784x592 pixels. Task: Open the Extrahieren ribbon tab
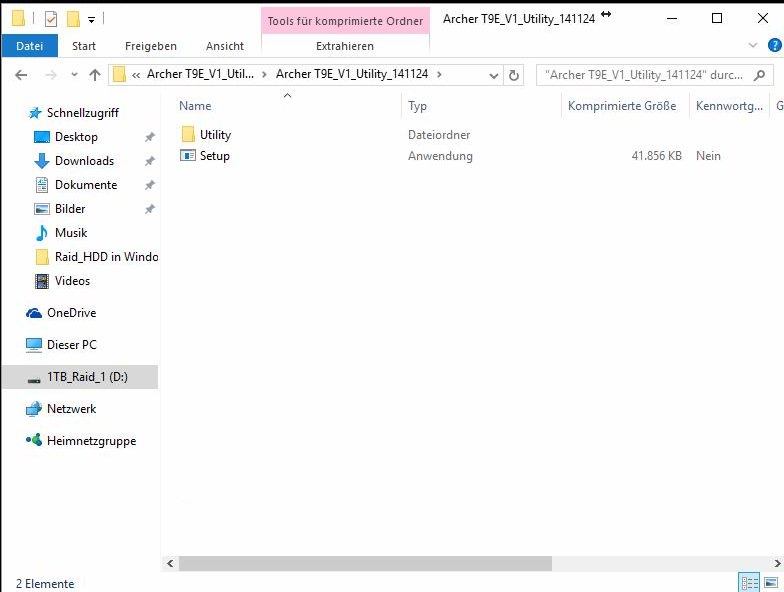(344, 46)
